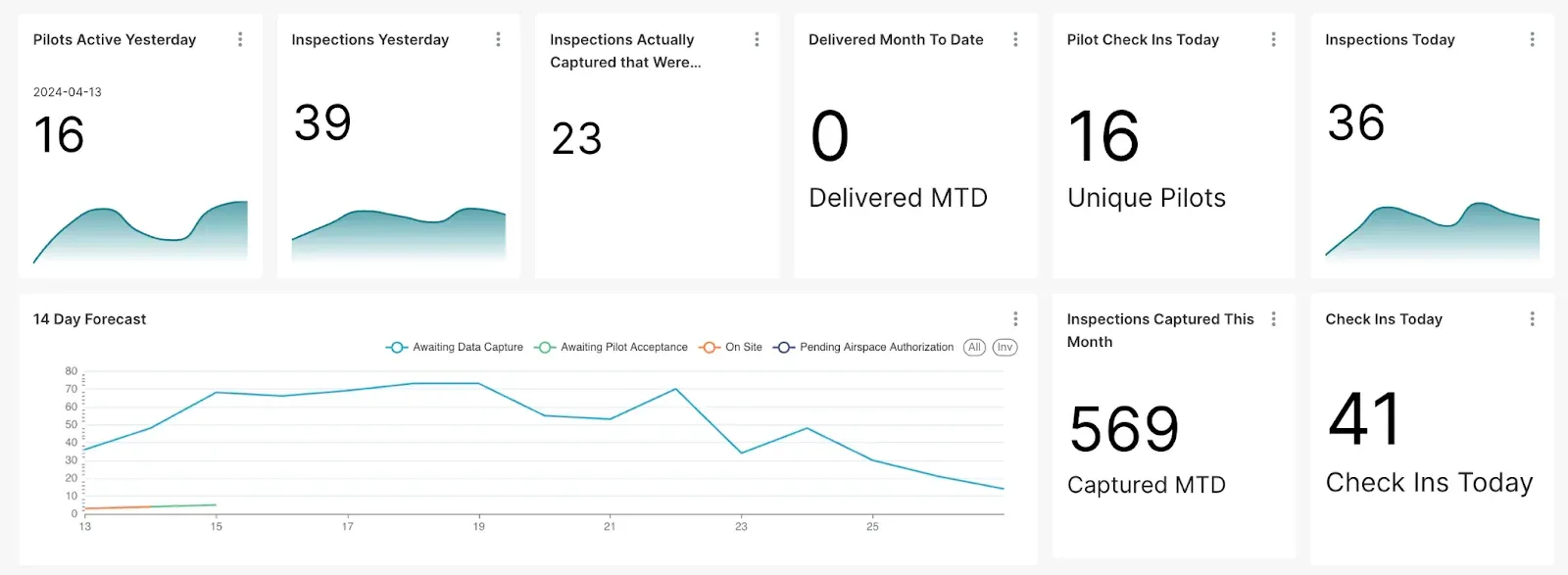This screenshot has width=1568, height=575.
Task: Open options menu on Pilots Active Yesterday card
Action: pos(240,39)
